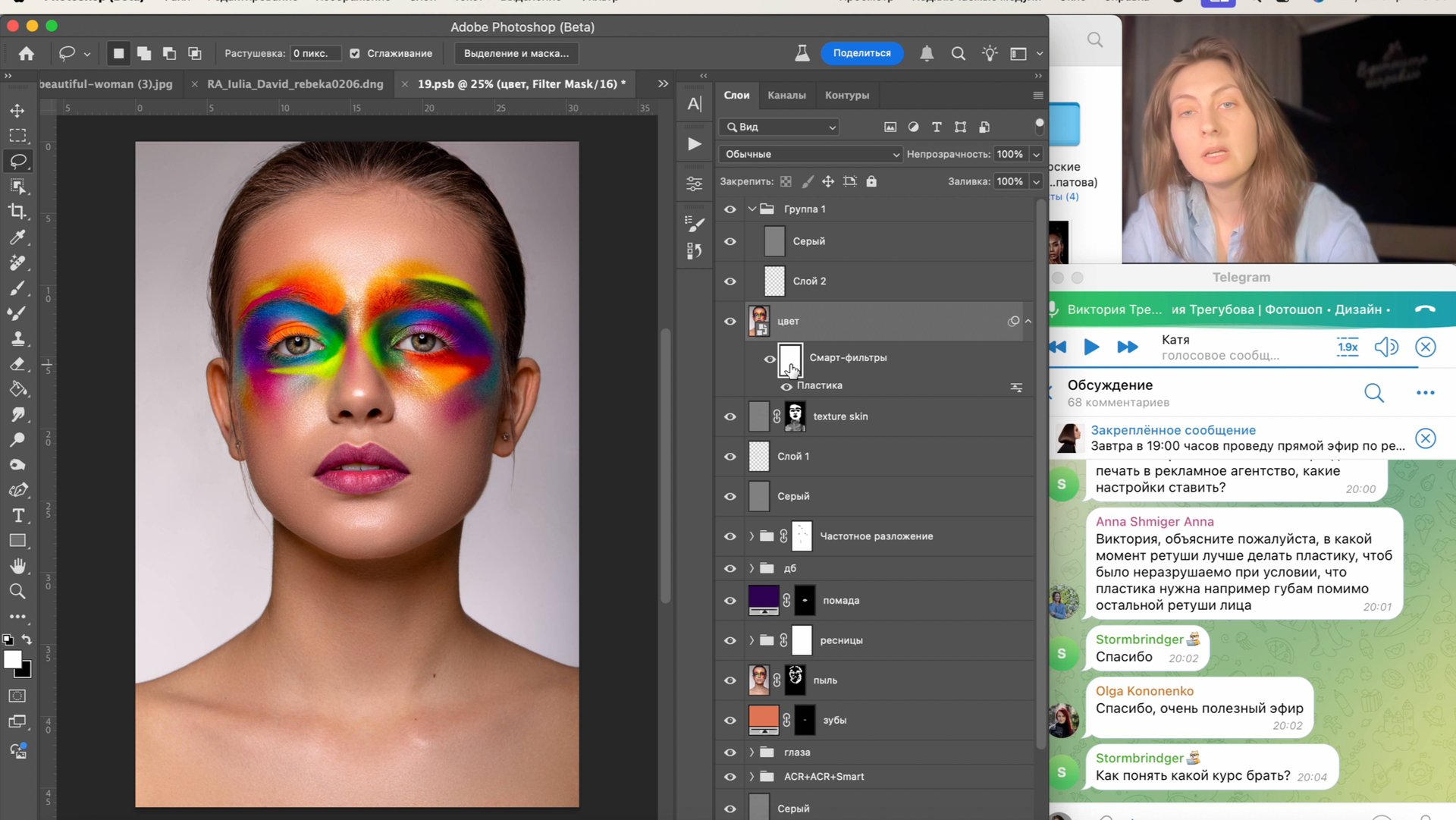Collapse the Группа 1 group
This screenshot has height=820, width=1456.
tap(752, 209)
